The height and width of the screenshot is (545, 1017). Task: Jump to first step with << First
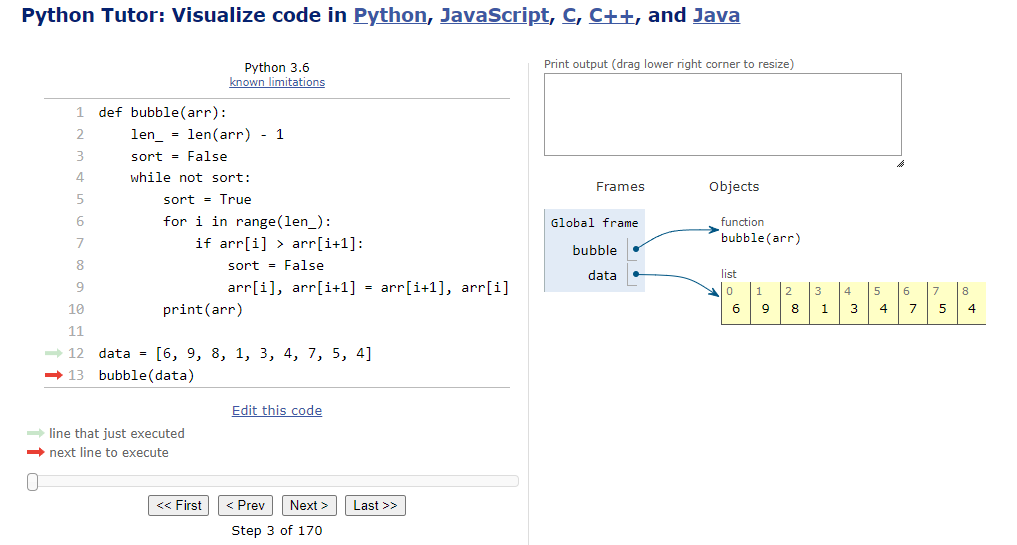178,505
